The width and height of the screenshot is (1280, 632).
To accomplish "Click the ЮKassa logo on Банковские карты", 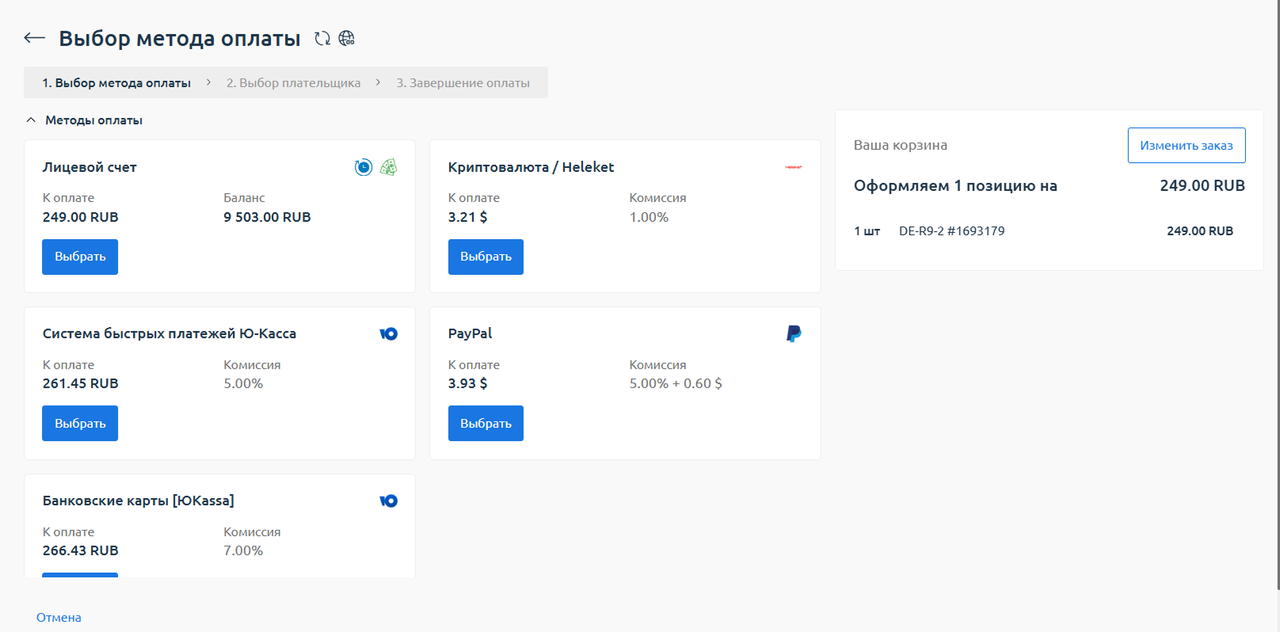I will coord(388,501).
